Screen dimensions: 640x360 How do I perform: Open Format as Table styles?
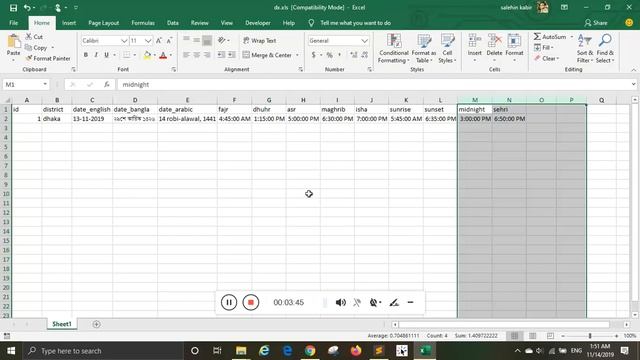pyautogui.click(x=424, y=49)
